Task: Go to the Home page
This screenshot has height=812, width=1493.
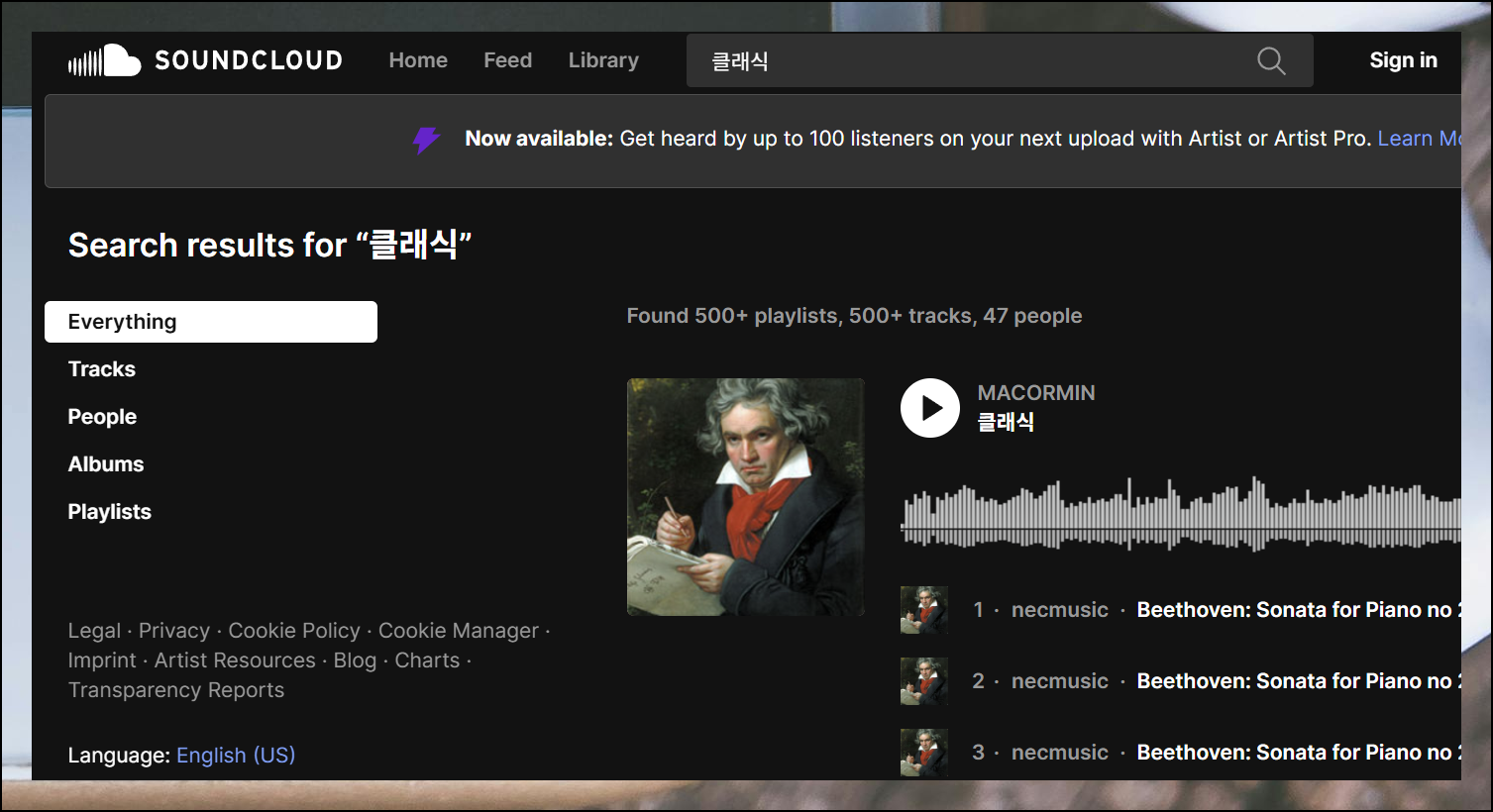Action: 418,60
